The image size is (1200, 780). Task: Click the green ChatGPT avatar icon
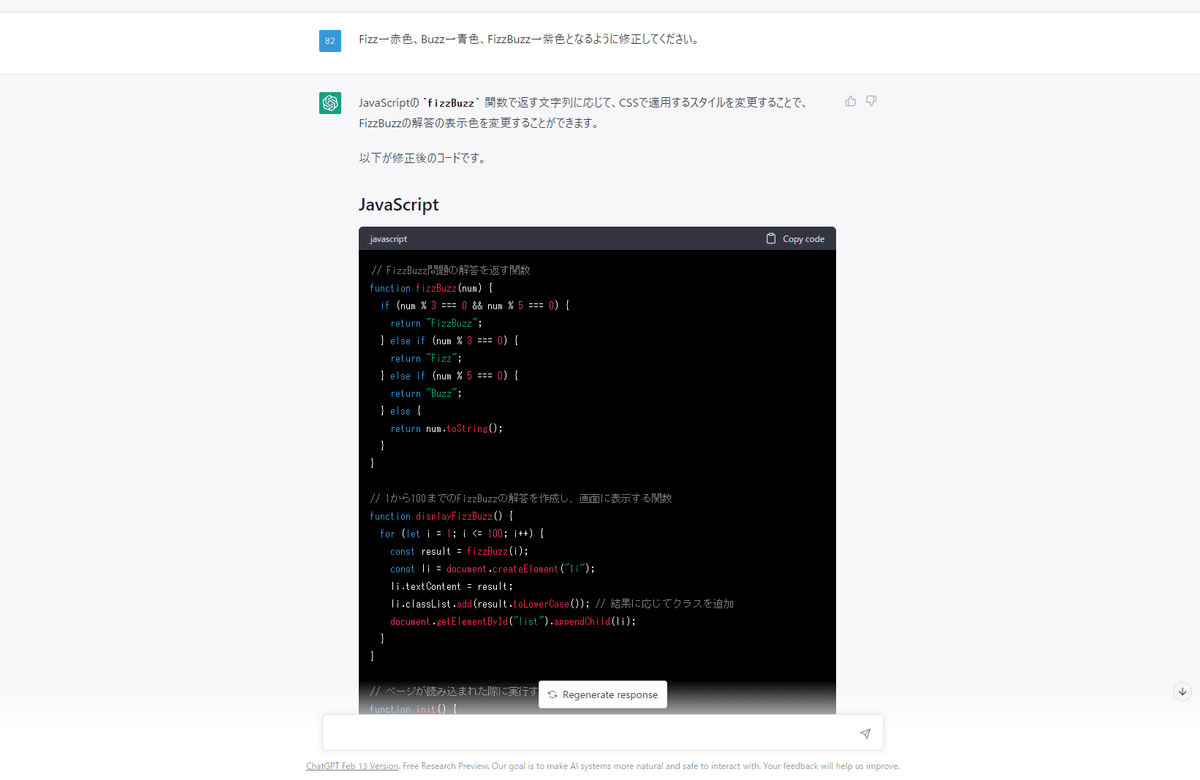tap(330, 103)
